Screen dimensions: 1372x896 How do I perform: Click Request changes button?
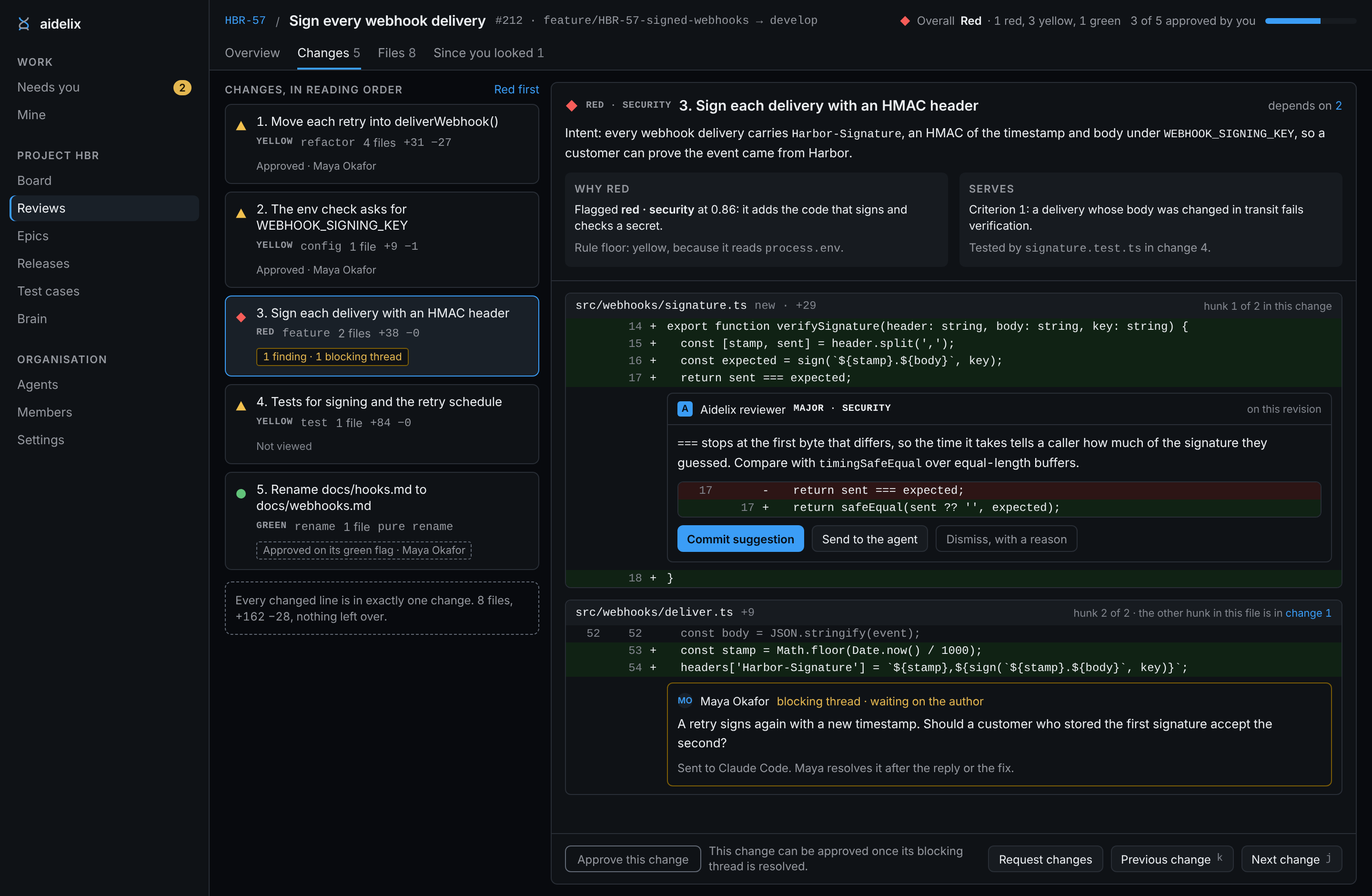click(x=1045, y=858)
